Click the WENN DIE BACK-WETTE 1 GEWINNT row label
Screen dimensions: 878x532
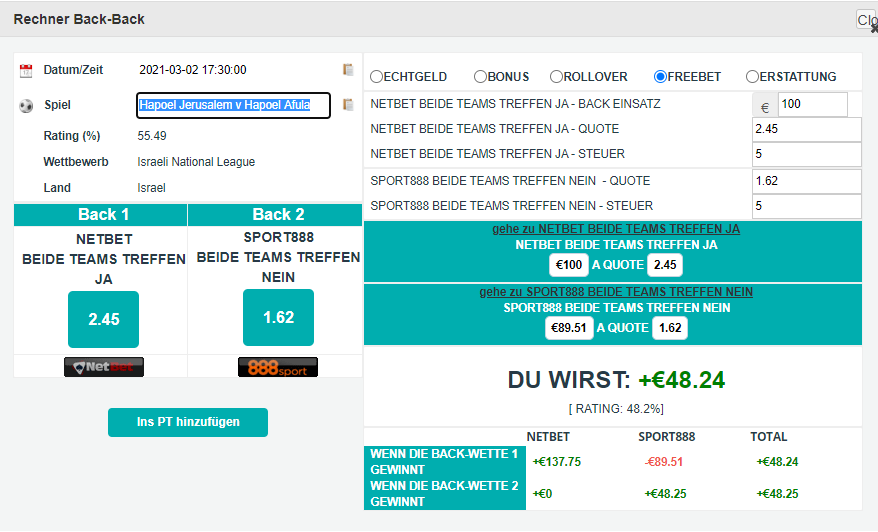pyautogui.click(x=445, y=462)
